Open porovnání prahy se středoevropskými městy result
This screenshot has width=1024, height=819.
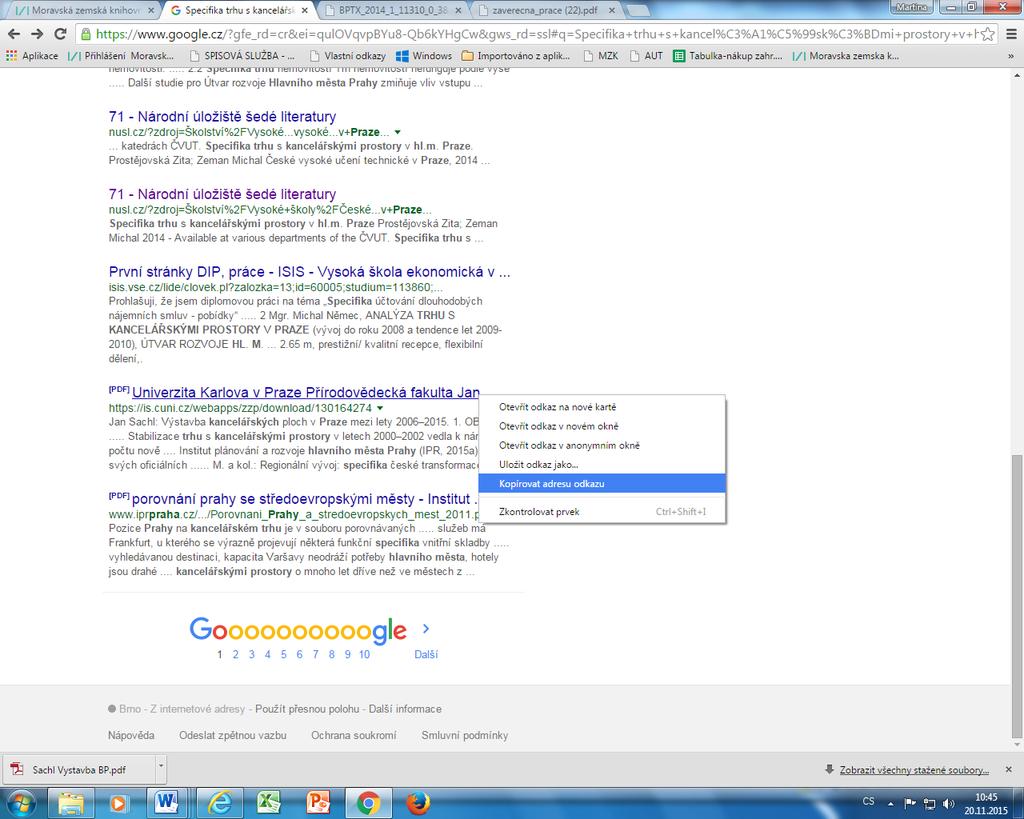point(305,499)
